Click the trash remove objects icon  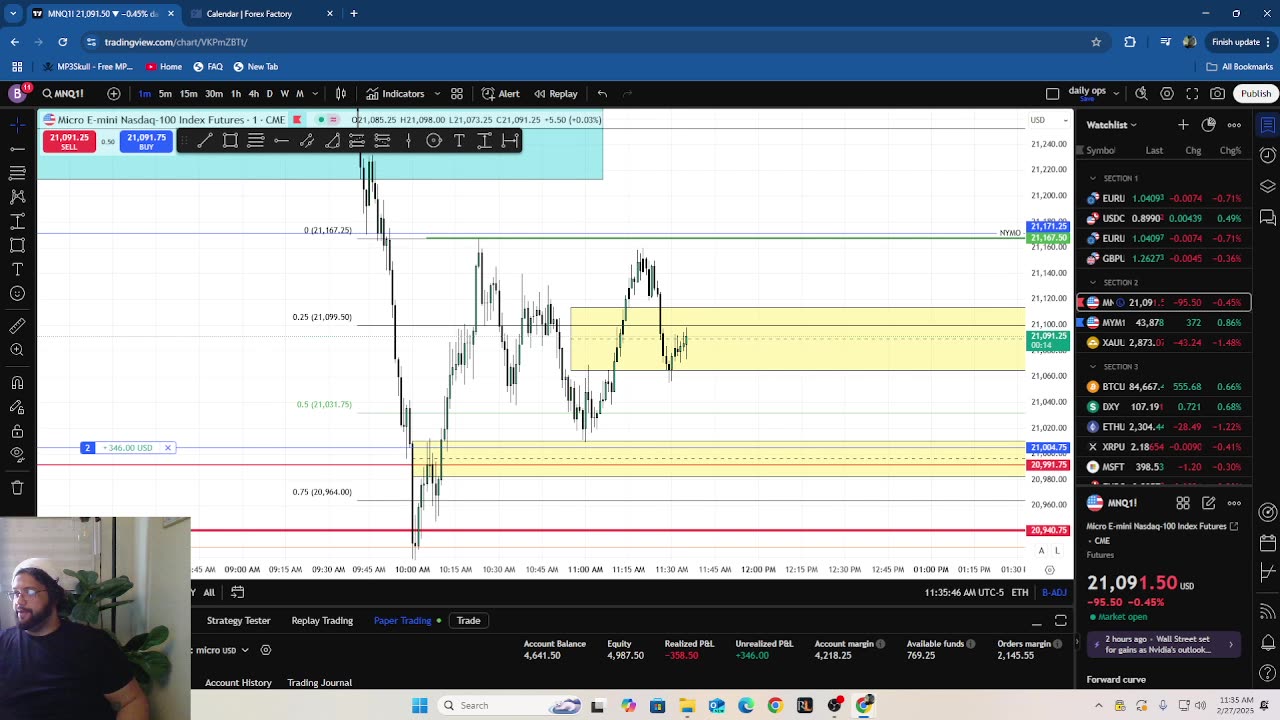tap(17, 488)
